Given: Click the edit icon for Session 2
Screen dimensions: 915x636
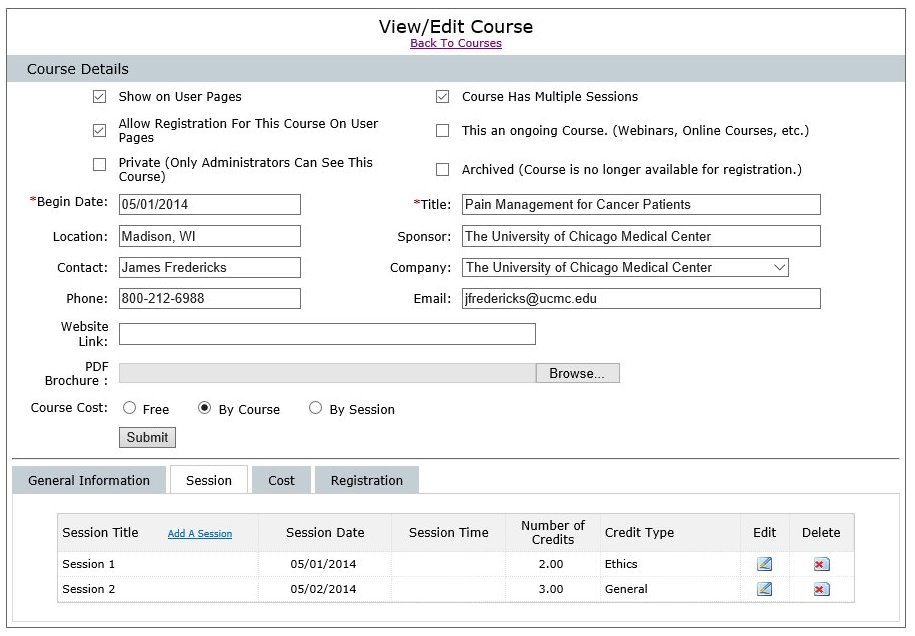Looking at the screenshot, I should pos(764,589).
